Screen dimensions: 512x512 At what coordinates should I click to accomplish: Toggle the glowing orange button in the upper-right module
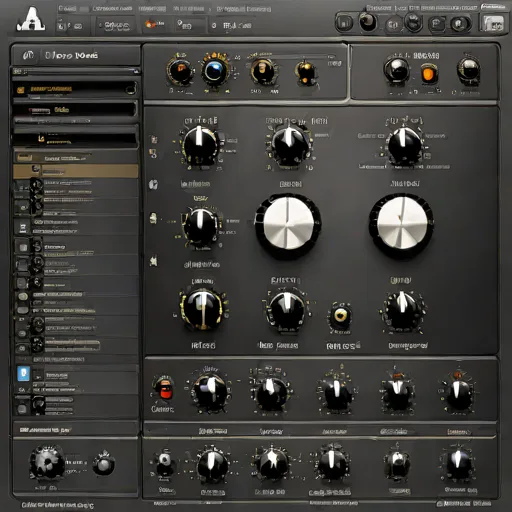coord(428,74)
